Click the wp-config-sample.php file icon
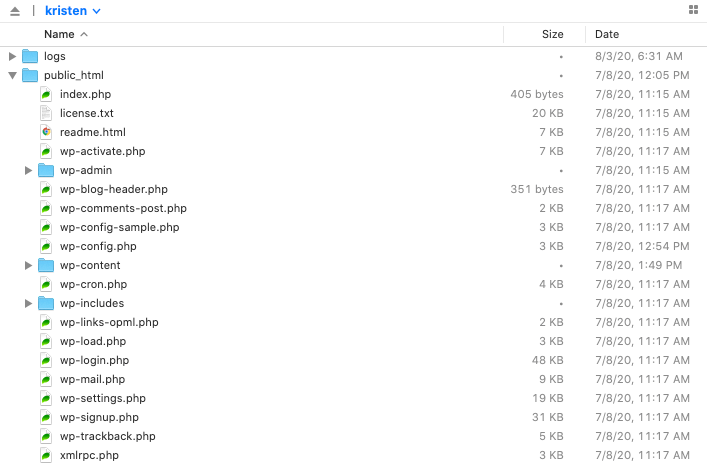 (x=46, y=227)
